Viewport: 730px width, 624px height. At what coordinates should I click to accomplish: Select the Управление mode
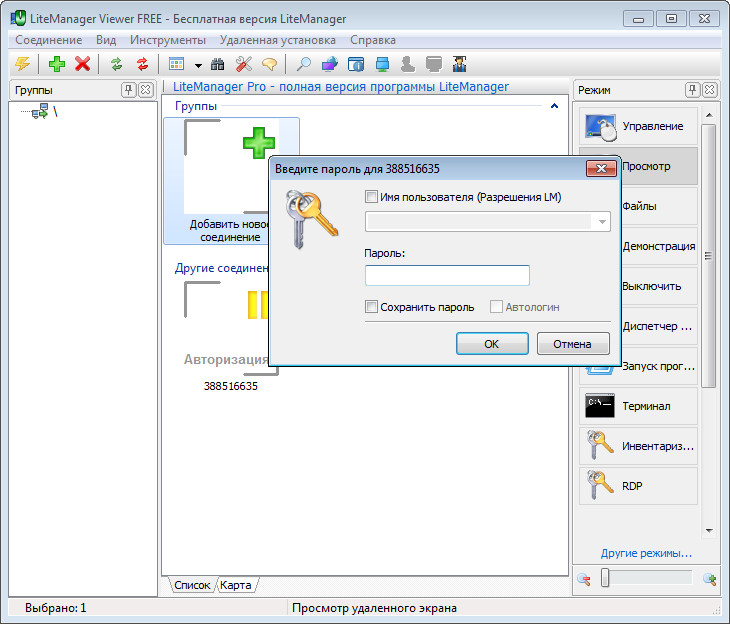[638, 126]
